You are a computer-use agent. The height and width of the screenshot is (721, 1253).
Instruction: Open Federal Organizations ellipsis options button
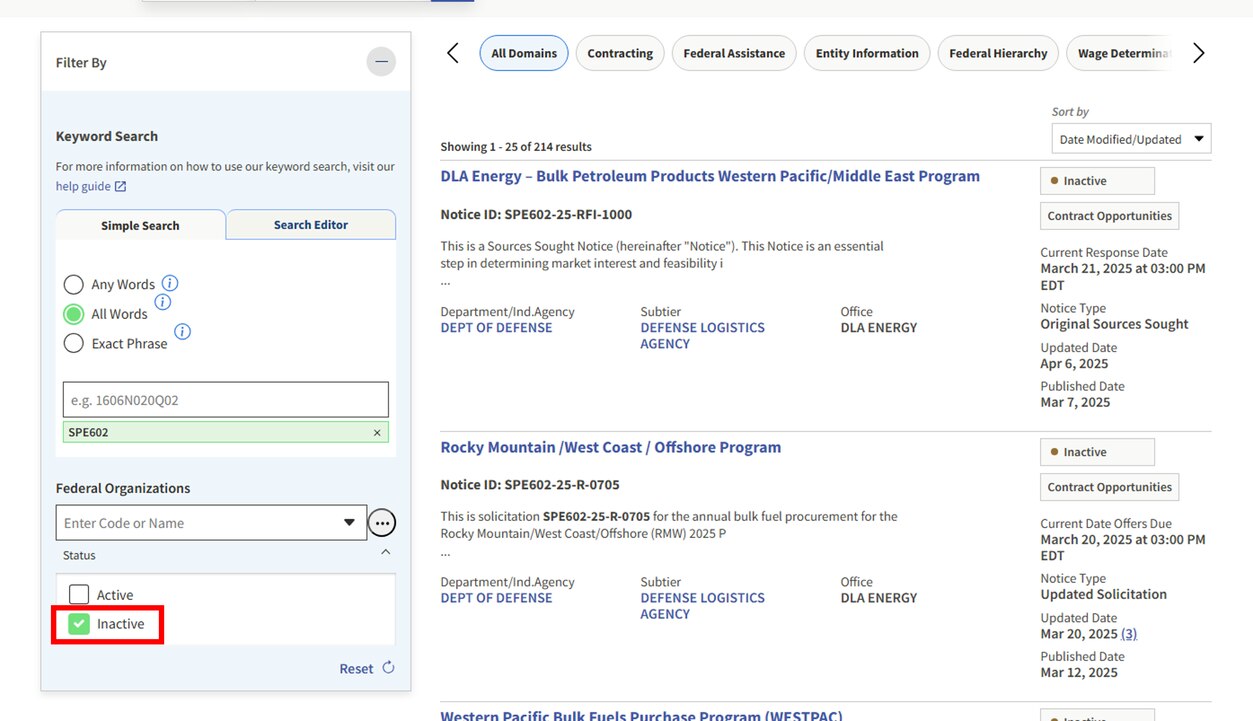pos(382,523)
